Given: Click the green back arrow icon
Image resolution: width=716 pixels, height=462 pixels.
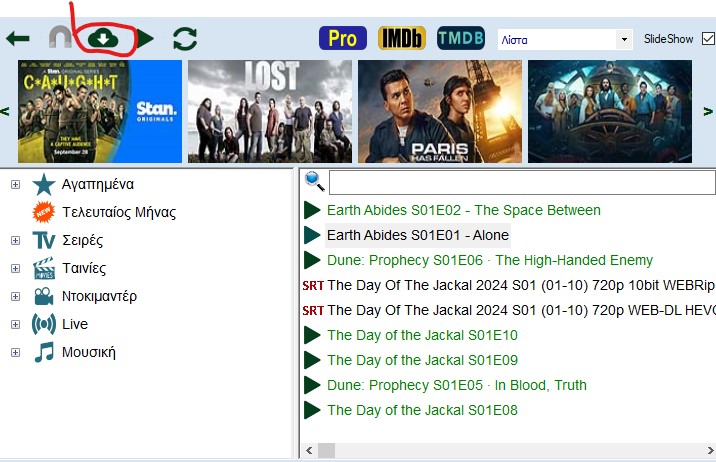Looking at the screenshot, I should point(17,39).
